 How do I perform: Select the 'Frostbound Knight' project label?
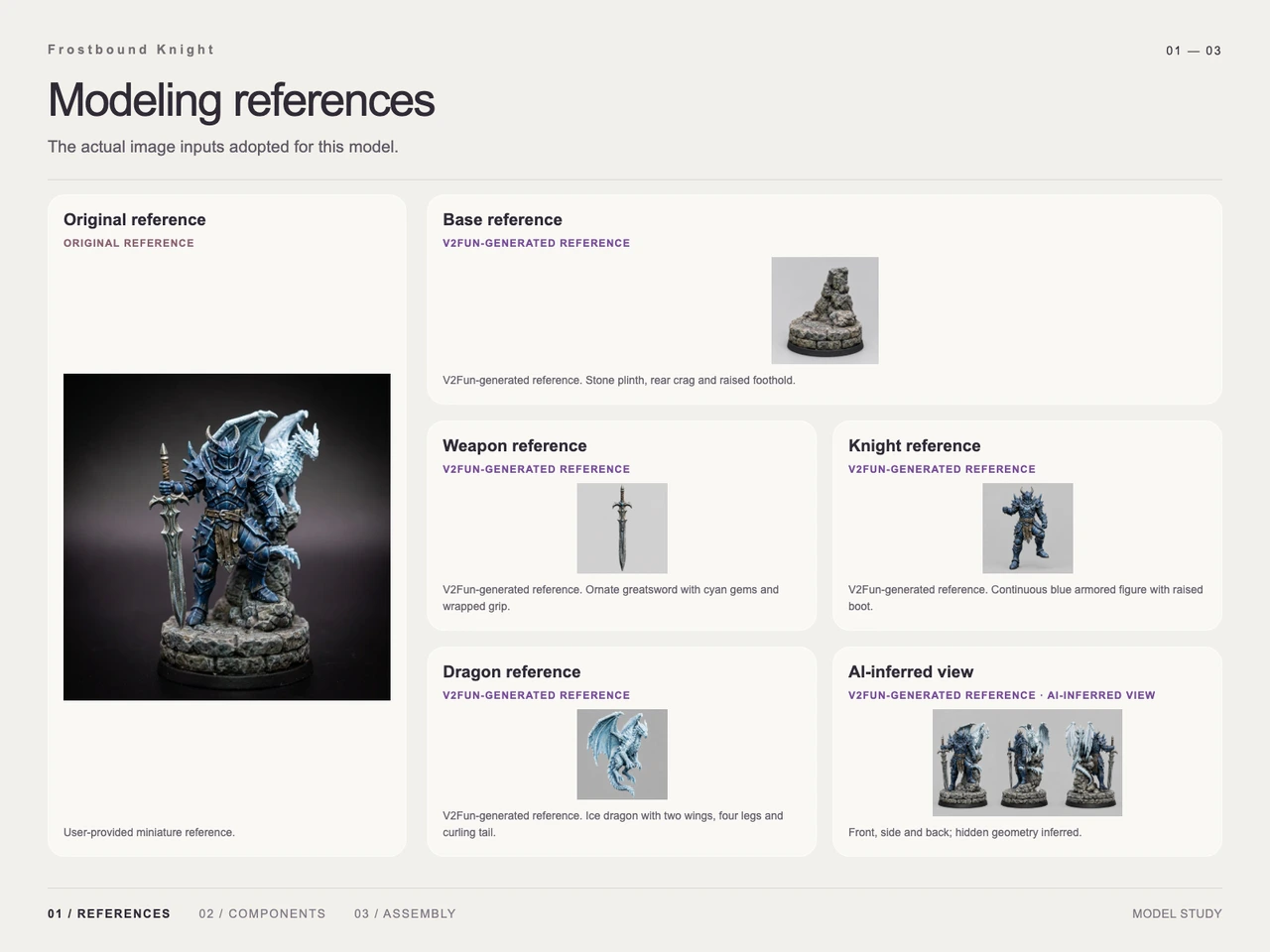coord(131,50)
